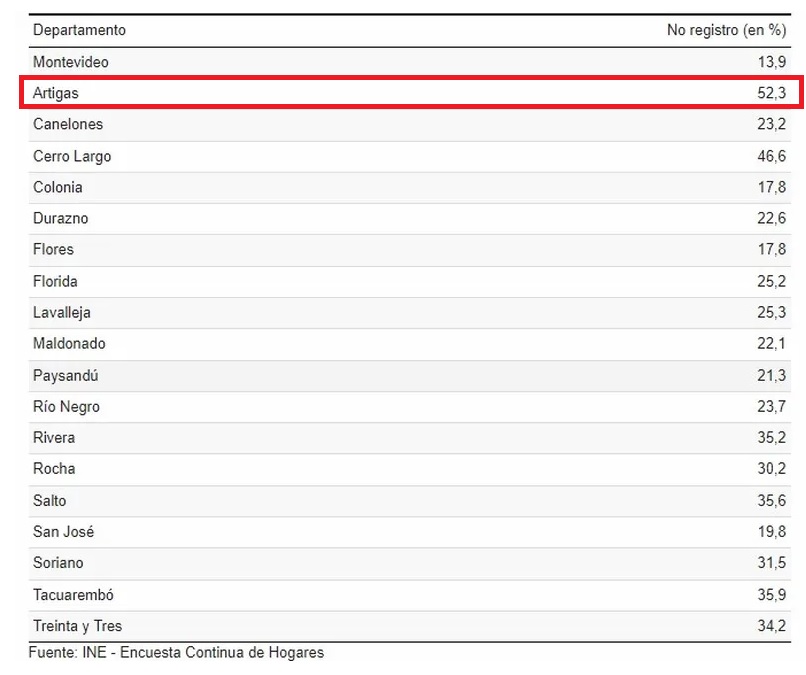806x675 pixels.
Task: Click the Río Negro department name
Action: [66, 406]
